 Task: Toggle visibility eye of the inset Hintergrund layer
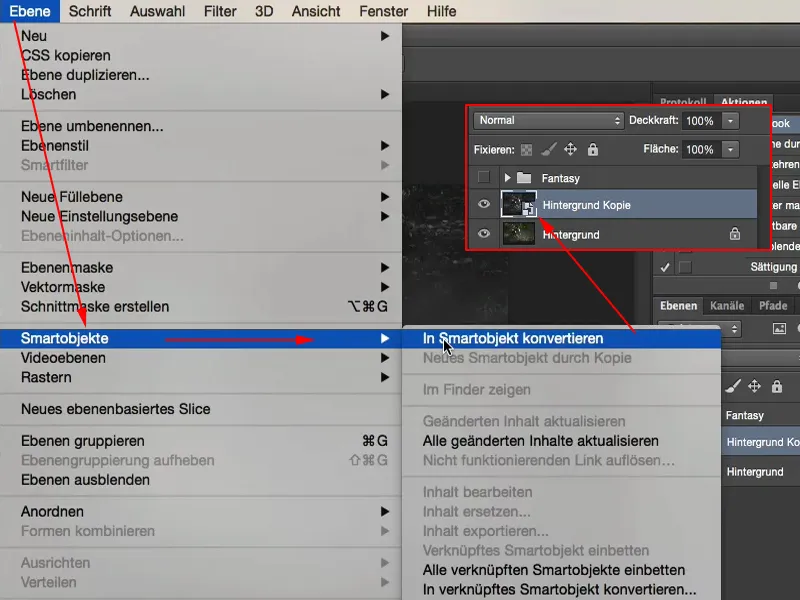pyautogui.click(x=484, y=234)
